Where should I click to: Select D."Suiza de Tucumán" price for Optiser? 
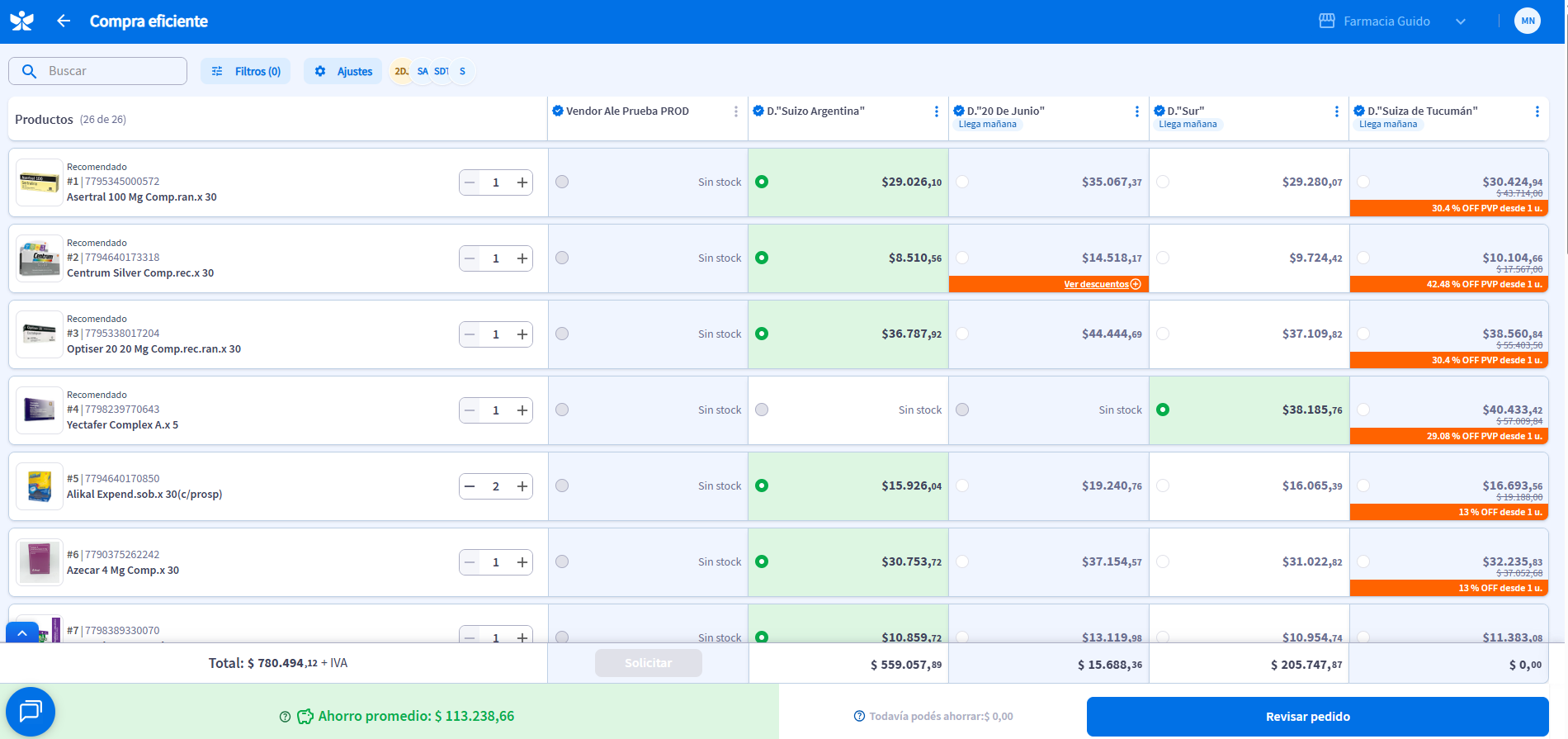pyautogui.click(x=1363, y=334)
